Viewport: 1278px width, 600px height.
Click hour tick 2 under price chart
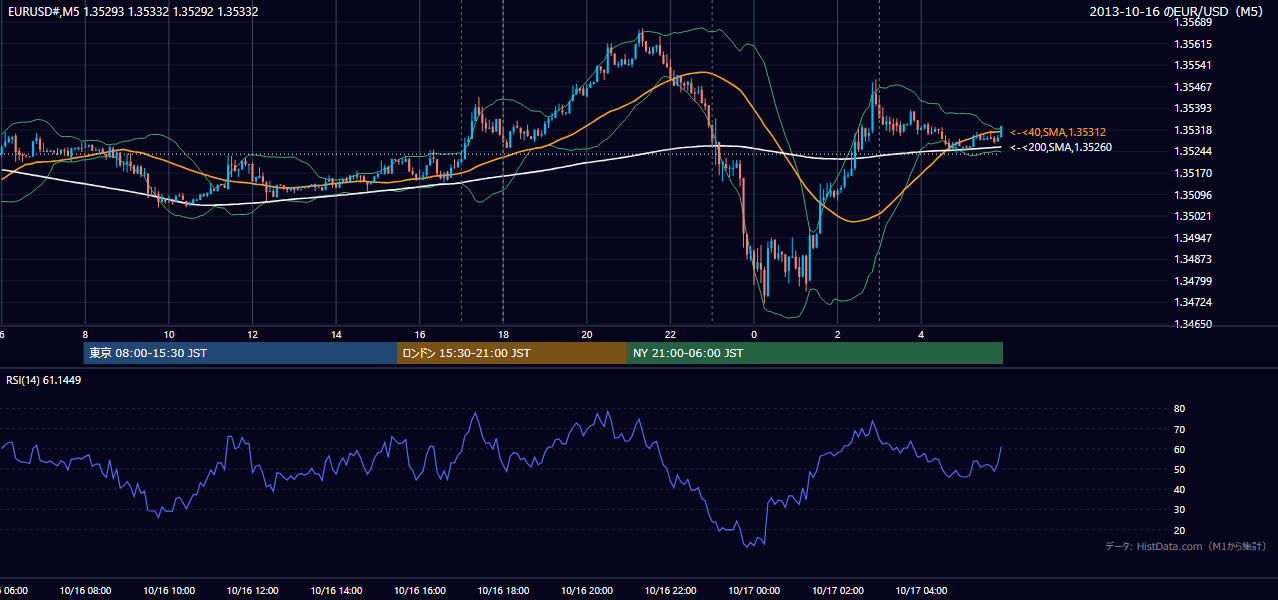[838, 334]
